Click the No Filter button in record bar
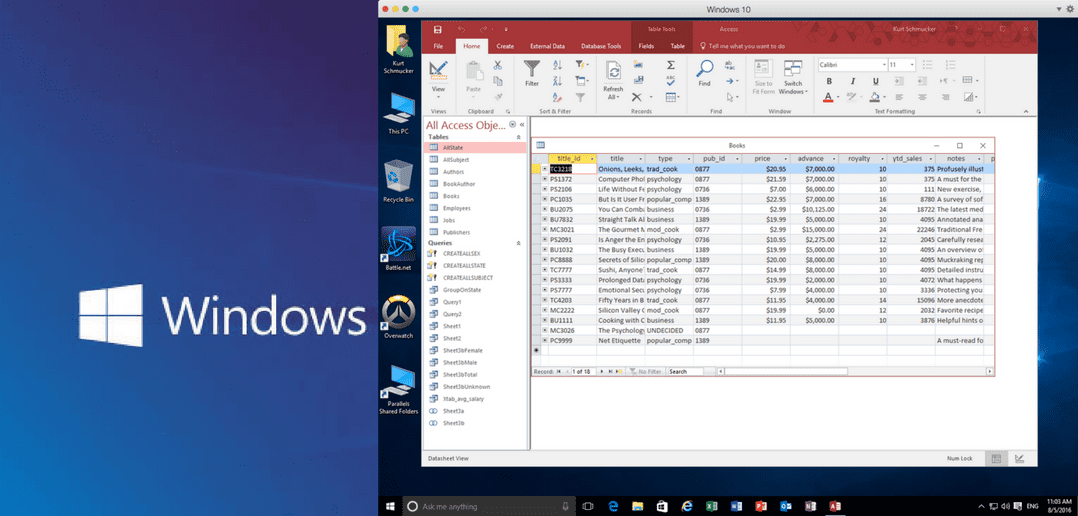Image resolution: width=1078 pixels, height=516 pixels. (x=645, y=371)
